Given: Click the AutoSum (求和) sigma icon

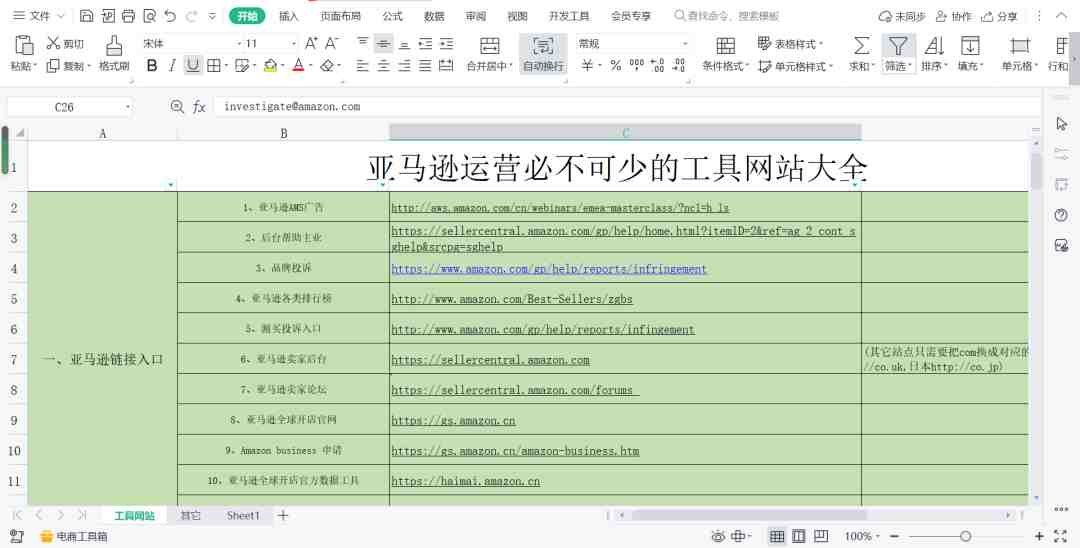Looking at the screenshot, I should point(861,45).
